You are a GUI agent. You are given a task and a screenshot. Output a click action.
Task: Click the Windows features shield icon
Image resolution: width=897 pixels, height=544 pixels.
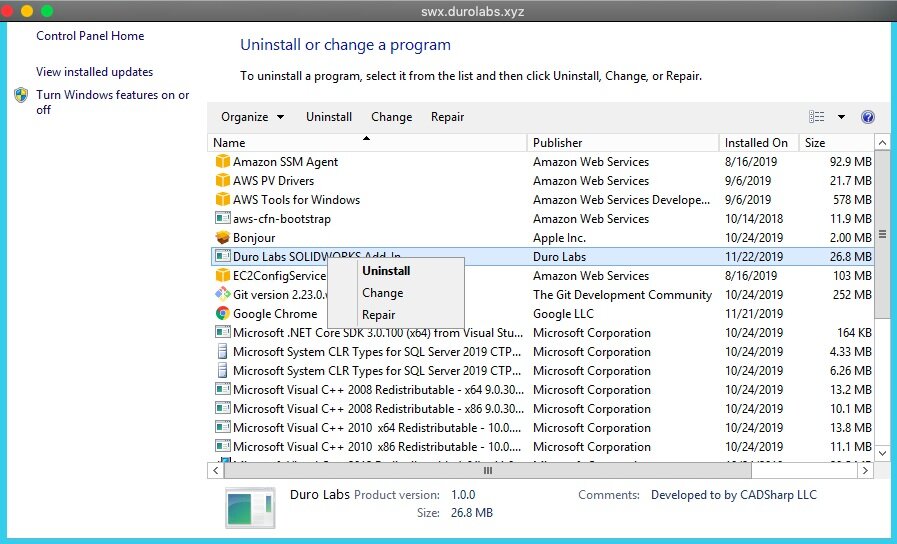21,96
